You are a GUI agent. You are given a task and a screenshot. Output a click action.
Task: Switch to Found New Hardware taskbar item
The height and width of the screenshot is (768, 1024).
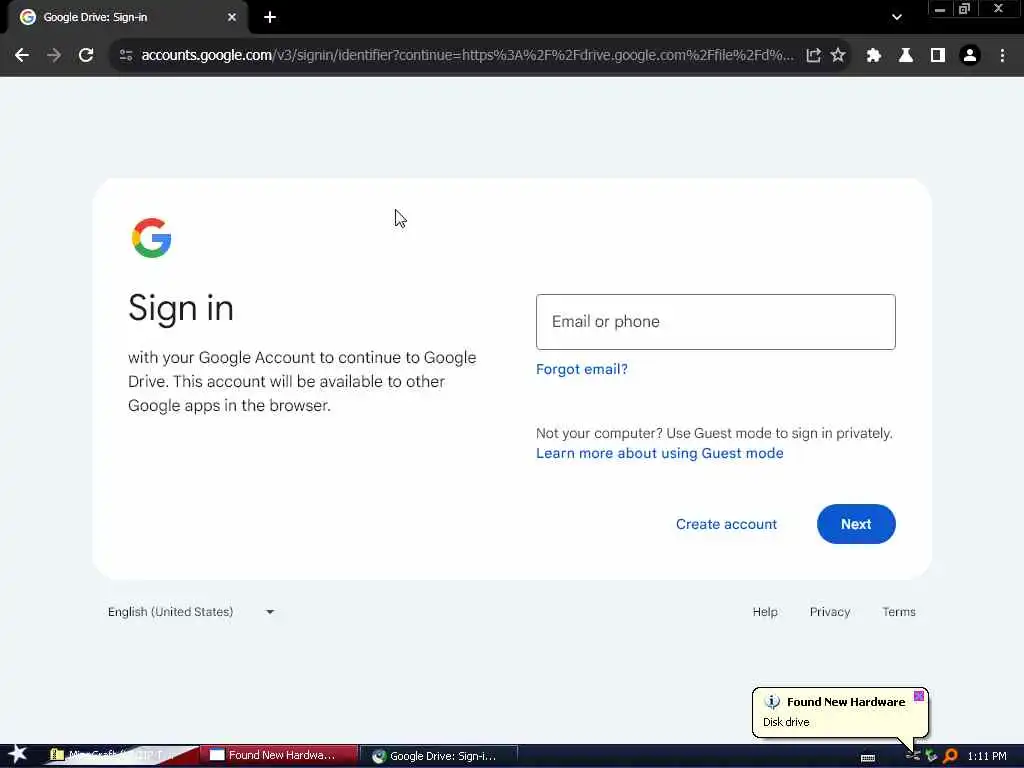pos(278,755)
